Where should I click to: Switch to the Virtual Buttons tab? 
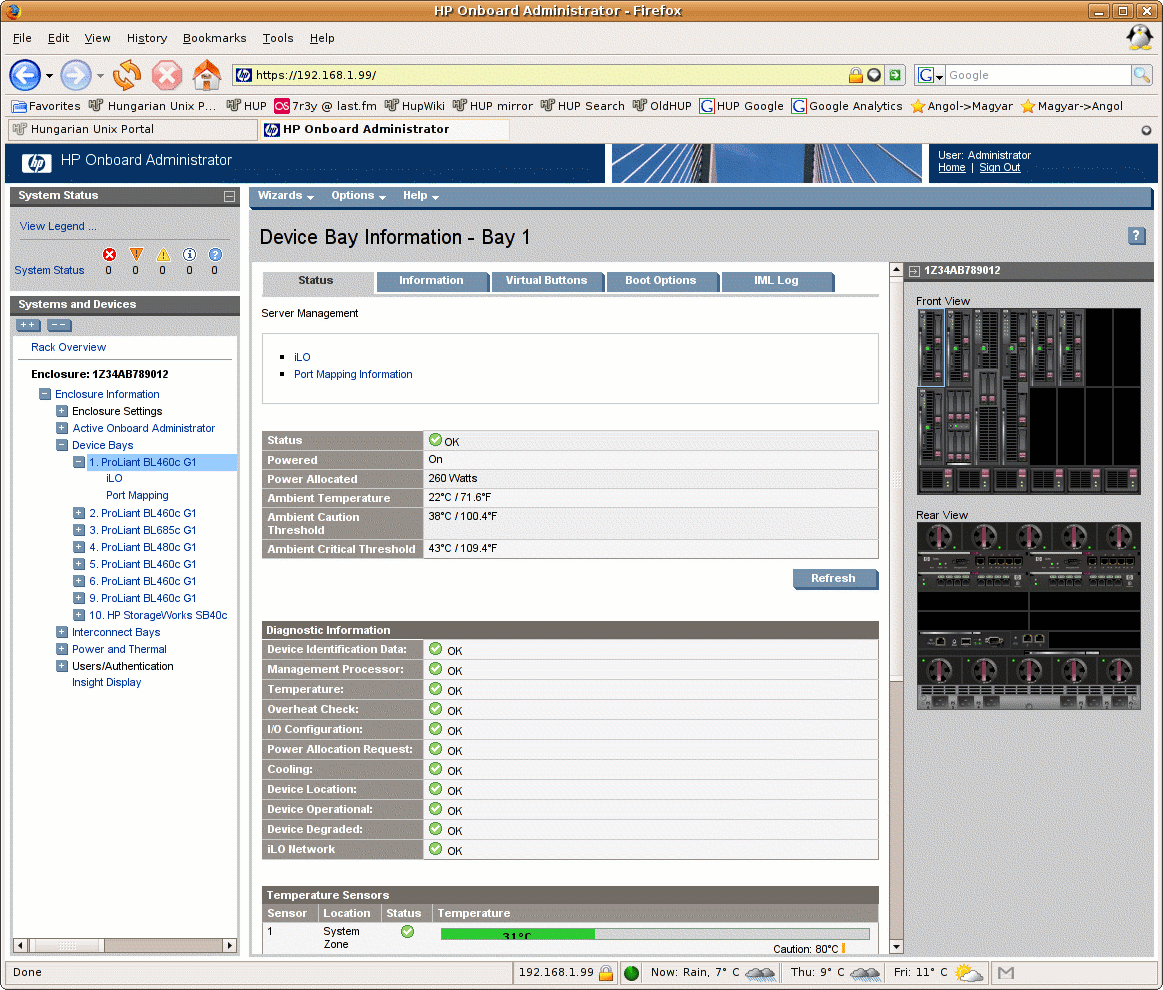[547, 281]
